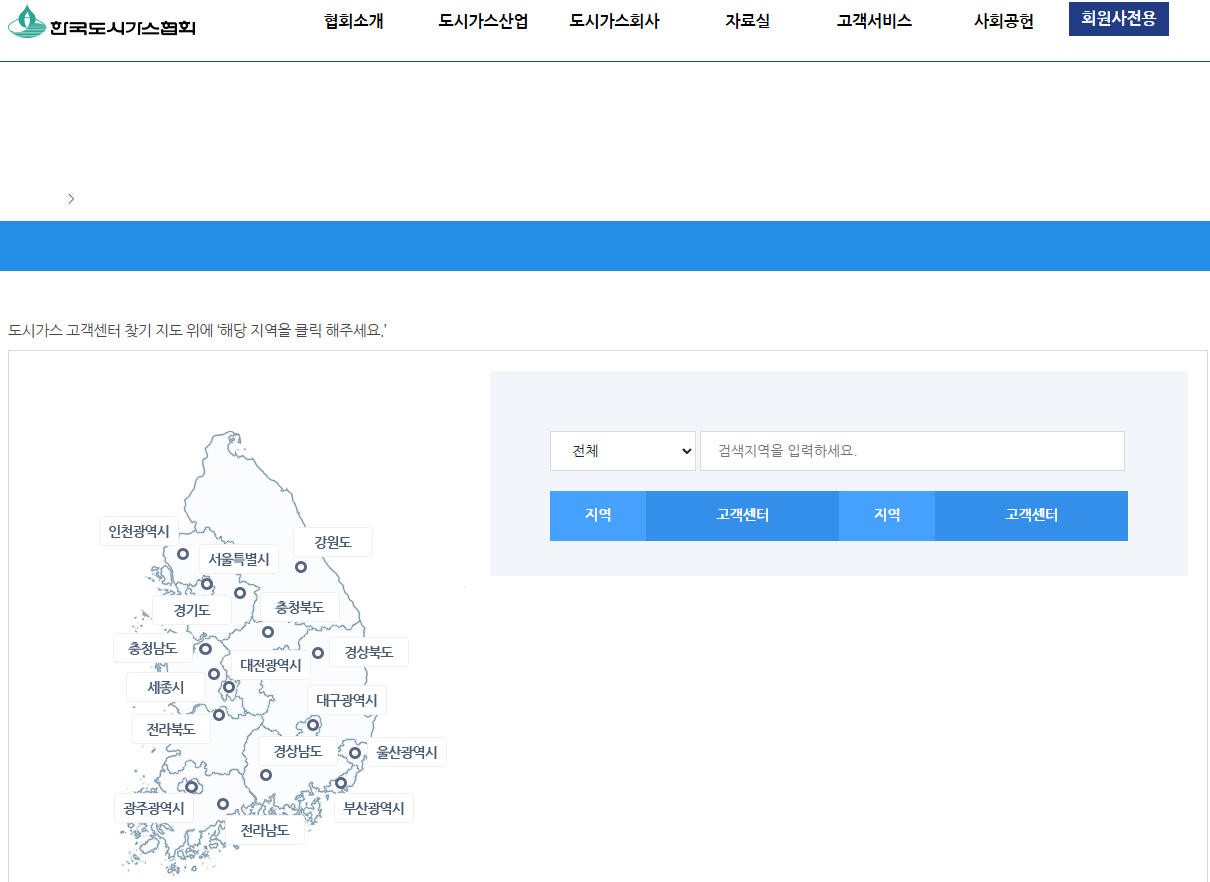Screen dimensions: 1210x882
Task: Select the 부산광역시 map label
Action: pos(374,808)
